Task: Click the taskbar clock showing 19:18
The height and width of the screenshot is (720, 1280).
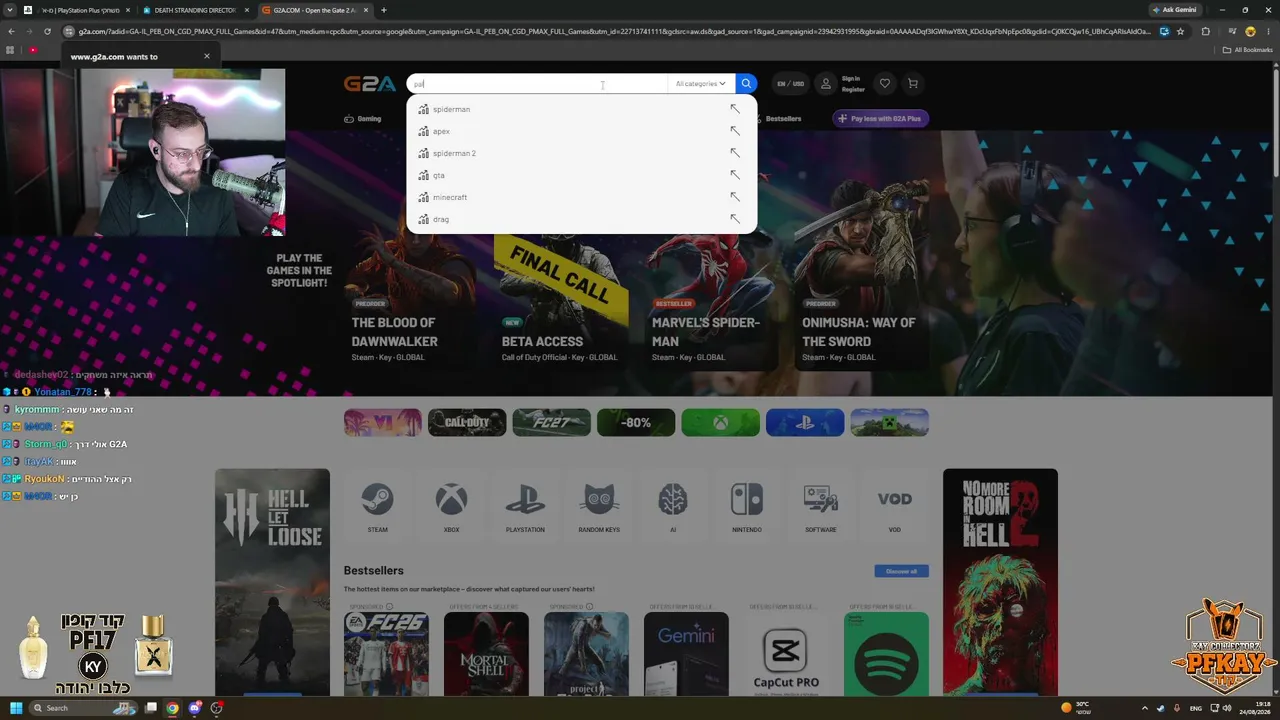Action: 1256,708
